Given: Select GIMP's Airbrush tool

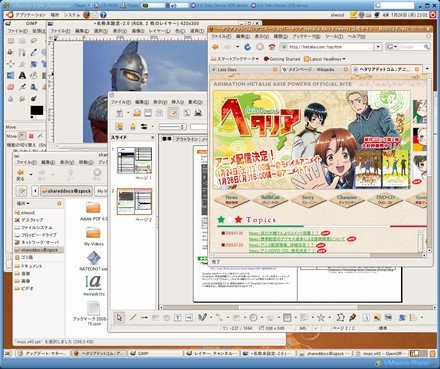Looking at the screenshot, I should click(22, 87).
